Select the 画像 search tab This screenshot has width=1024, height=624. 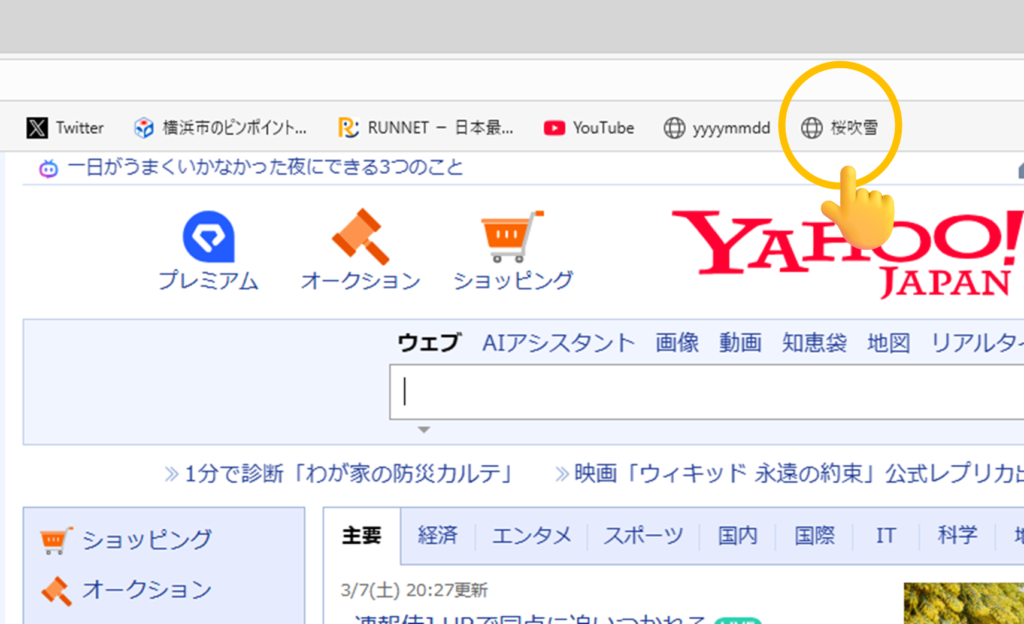[677, 343]
